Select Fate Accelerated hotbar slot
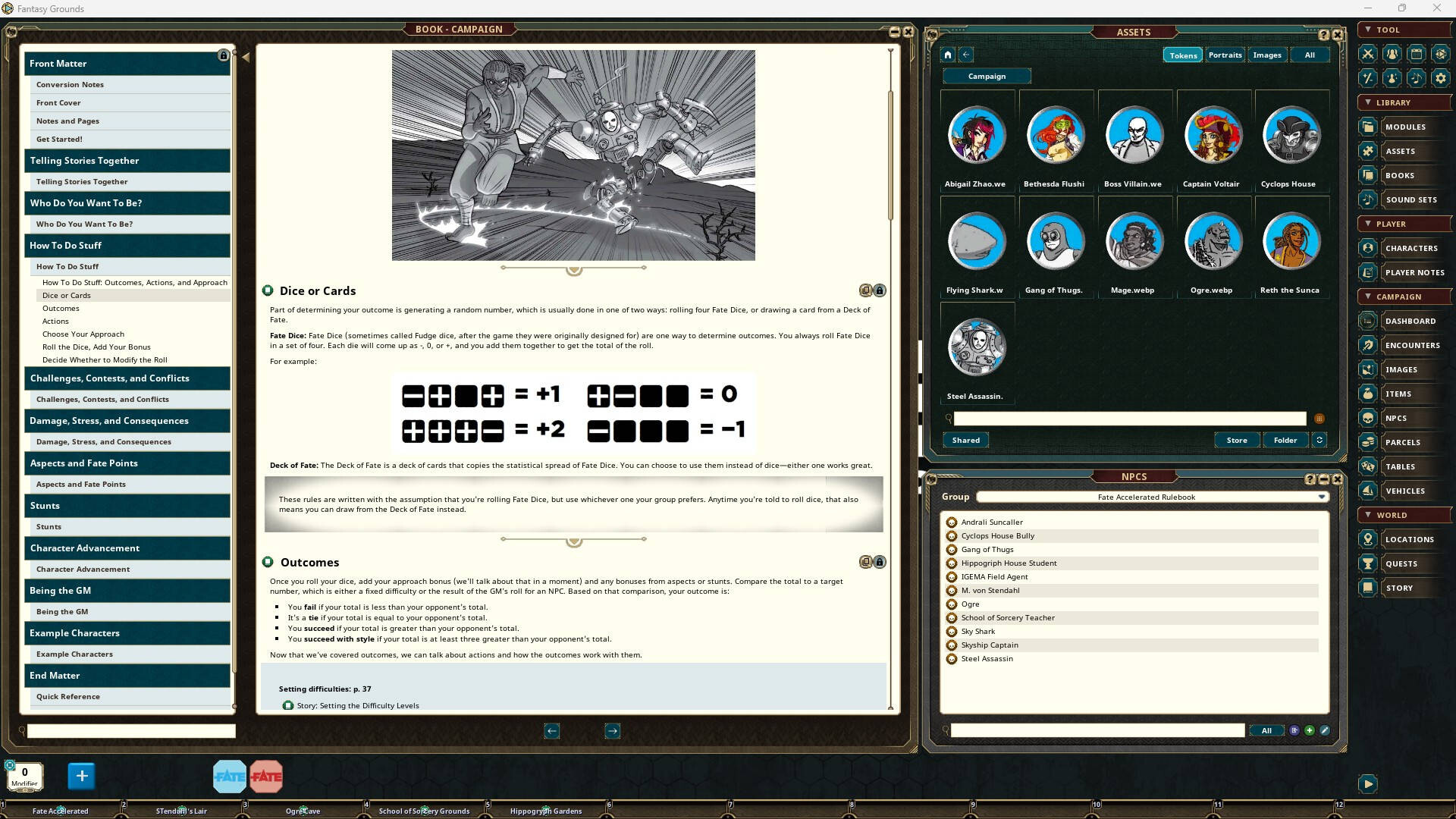1456x819 pixels. [x=61, y=811]
